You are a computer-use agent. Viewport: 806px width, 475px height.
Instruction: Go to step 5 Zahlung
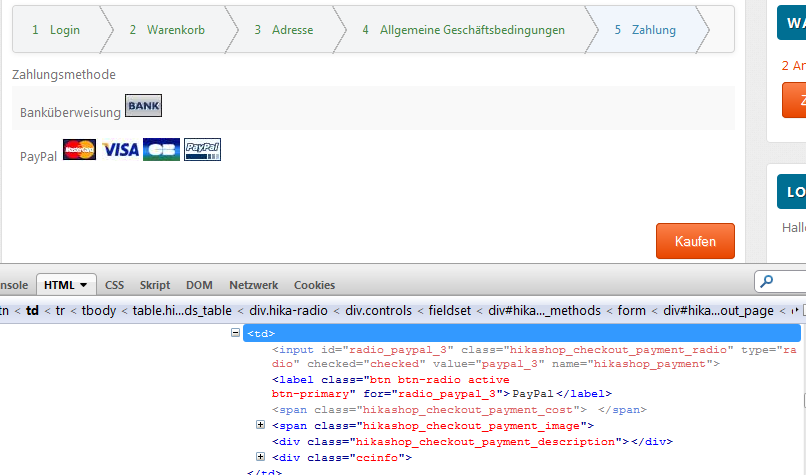click(x=645, y=30)
